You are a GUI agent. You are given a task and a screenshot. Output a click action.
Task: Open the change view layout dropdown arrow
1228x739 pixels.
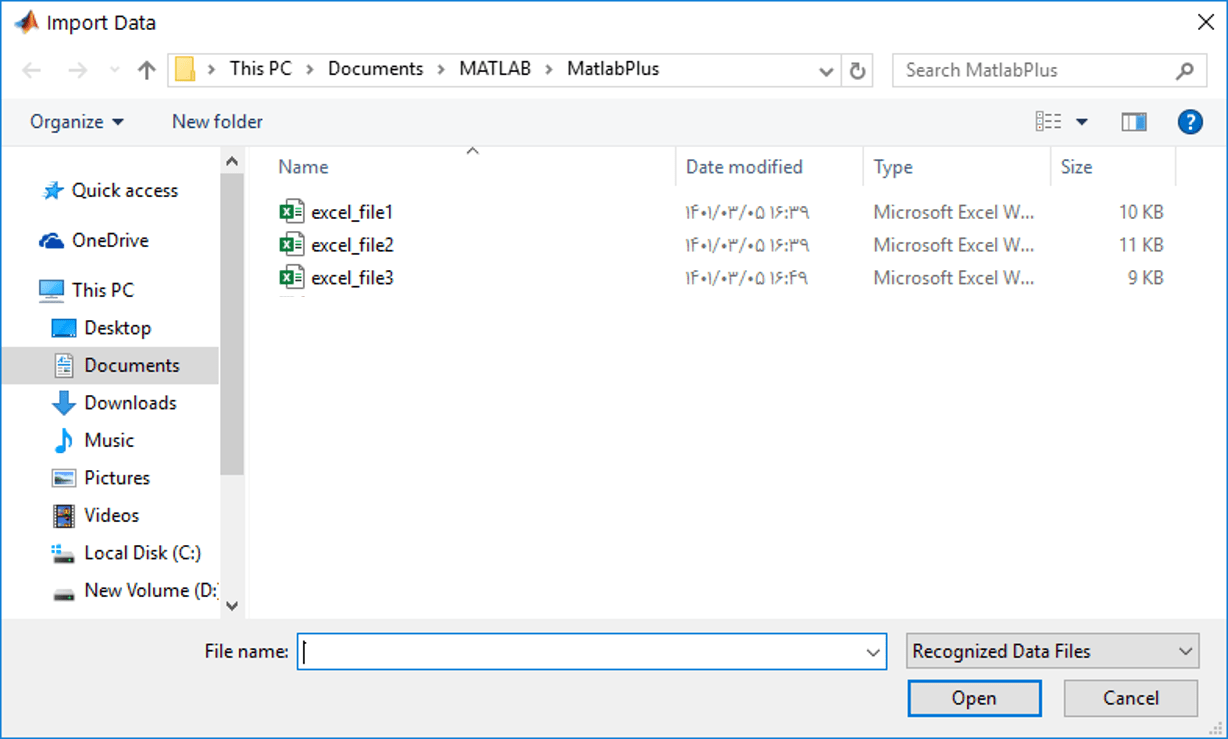[x=1082, y=121]
